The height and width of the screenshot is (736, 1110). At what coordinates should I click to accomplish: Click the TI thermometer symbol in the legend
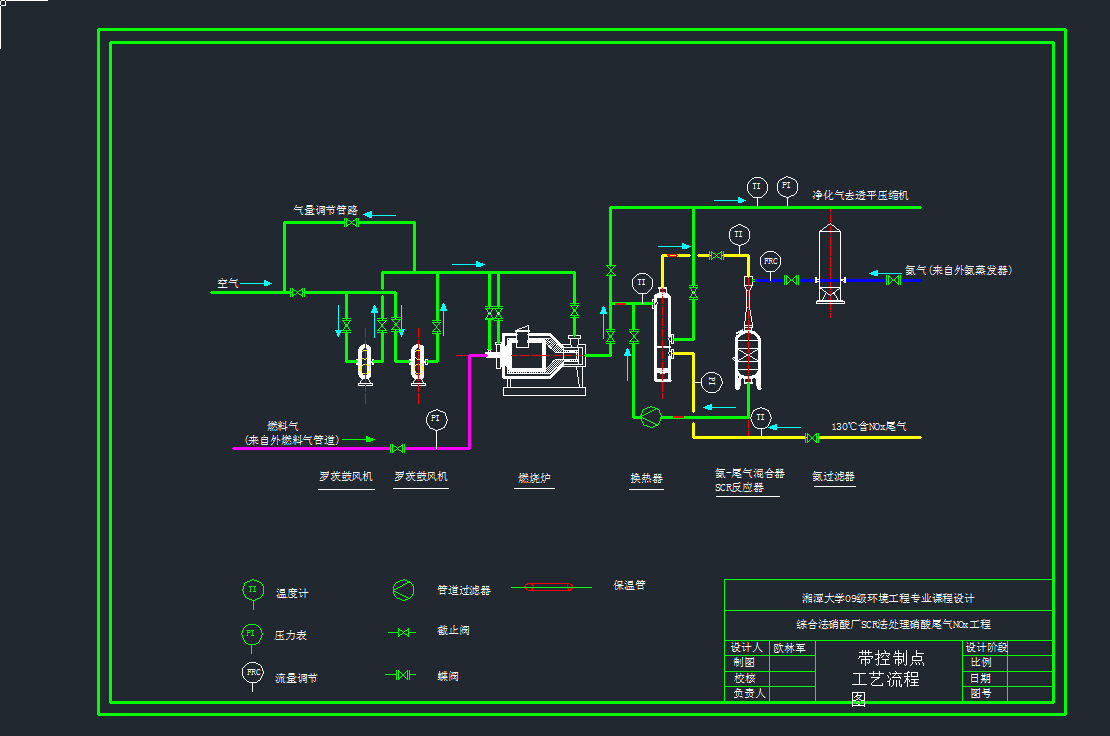click(x=252, y=590)
